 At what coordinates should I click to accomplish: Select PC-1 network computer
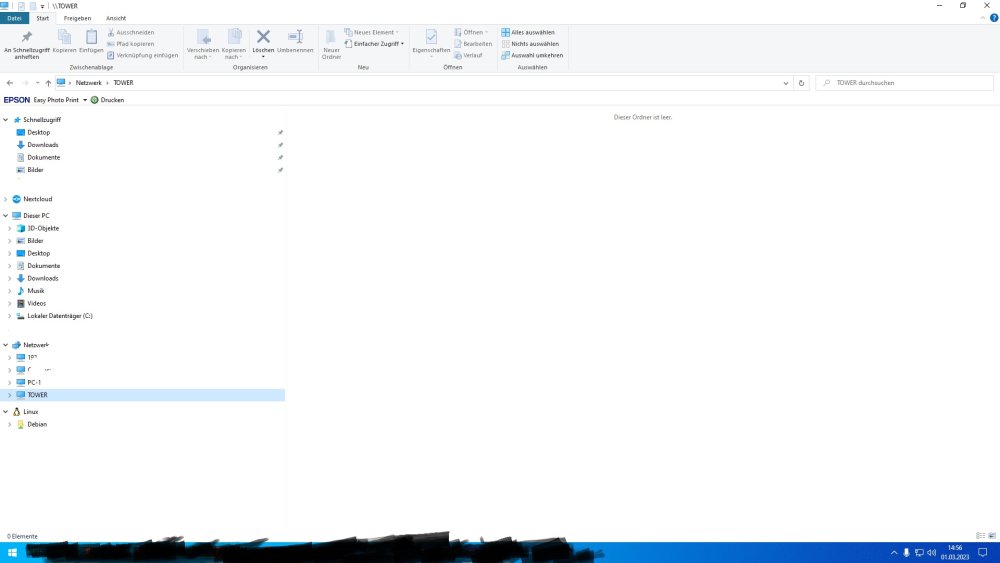pyautogui.click(x=34, y=383)
